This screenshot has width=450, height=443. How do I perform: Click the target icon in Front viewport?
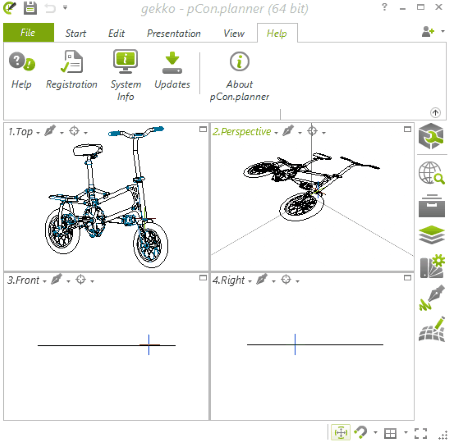tap(81, 280)
